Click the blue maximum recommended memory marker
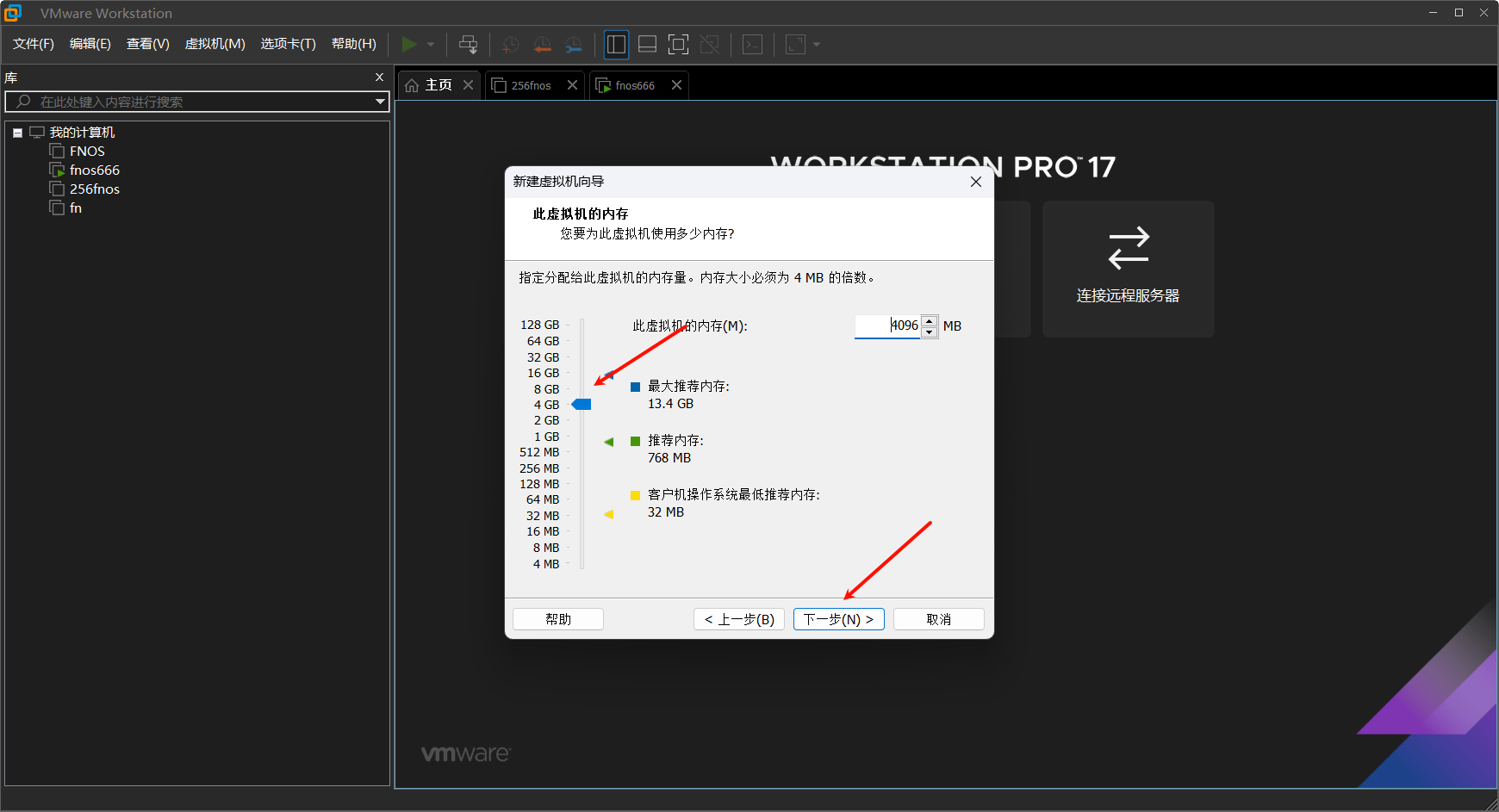This screenshot has width=1499, height=812. click(609, 375)
